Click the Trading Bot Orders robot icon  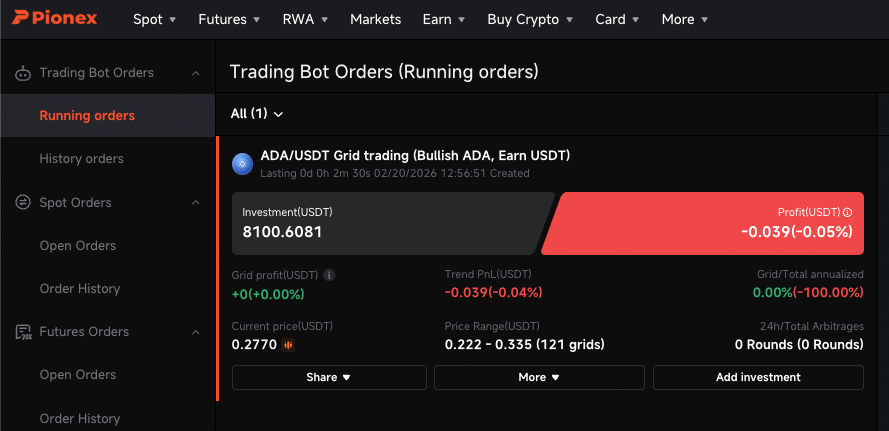(22, 73)
